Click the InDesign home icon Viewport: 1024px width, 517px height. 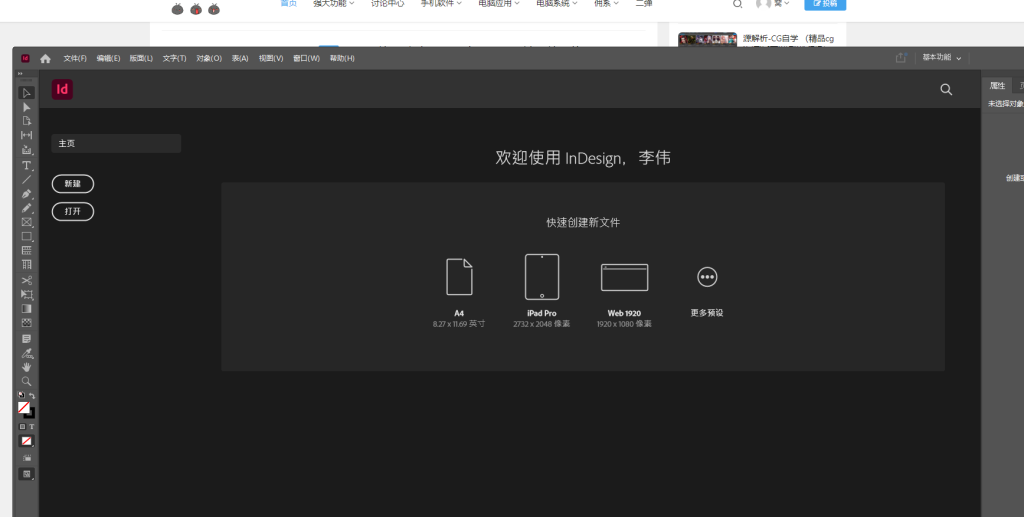tap(45, 58)
